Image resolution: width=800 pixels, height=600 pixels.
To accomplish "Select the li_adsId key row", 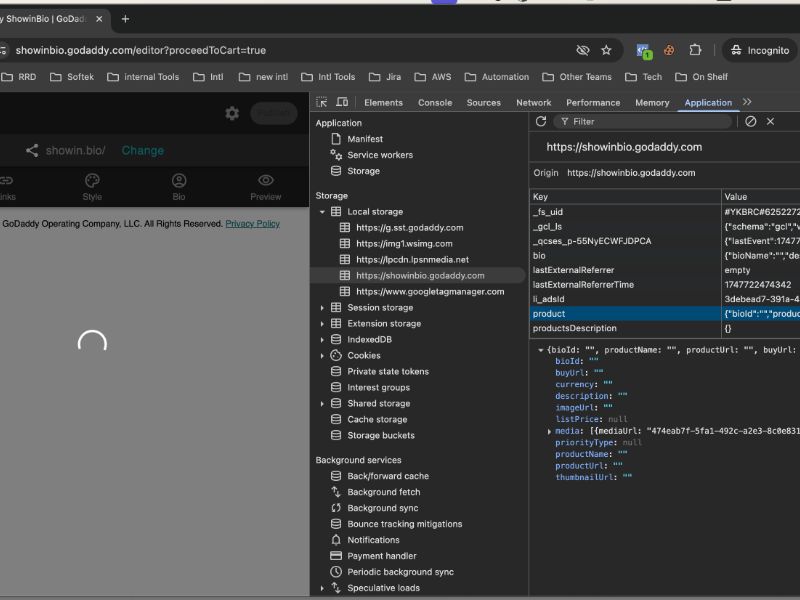I will (665, 299).
